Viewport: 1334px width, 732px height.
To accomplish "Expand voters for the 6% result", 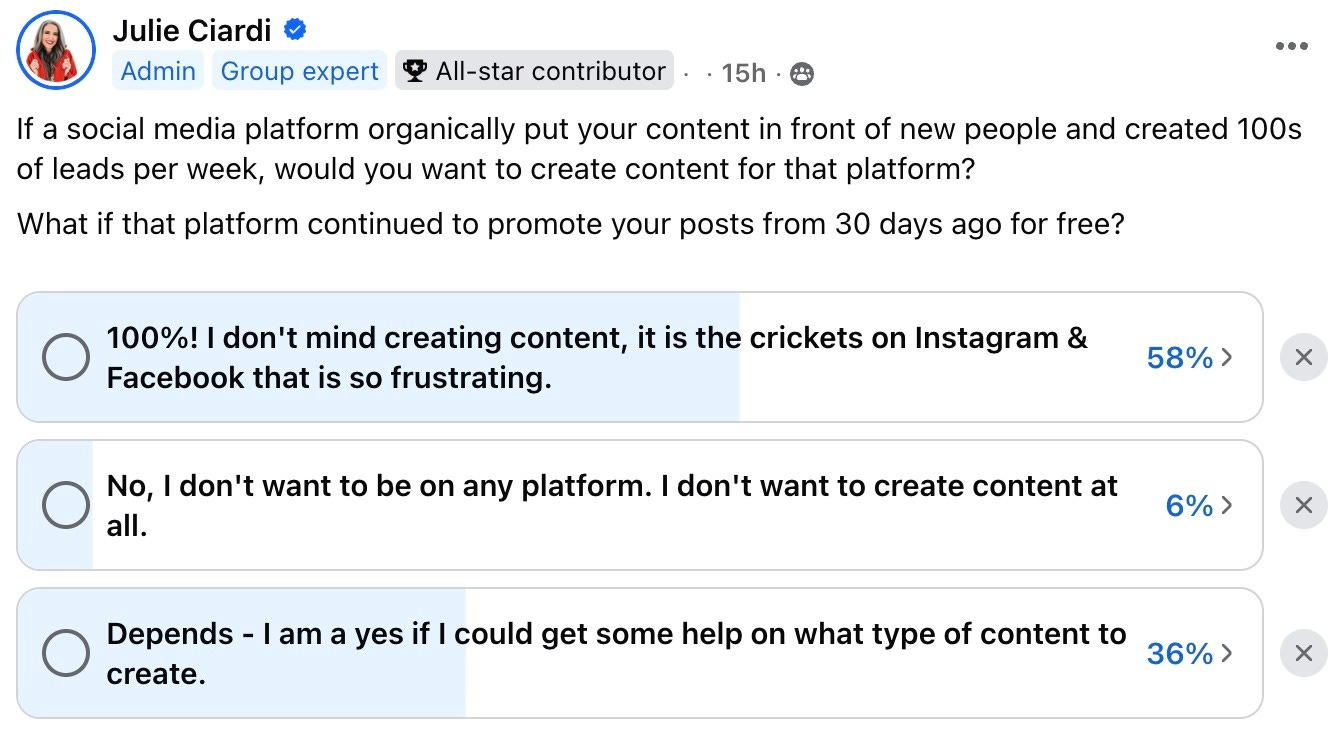I will [x=1198, y=506].
